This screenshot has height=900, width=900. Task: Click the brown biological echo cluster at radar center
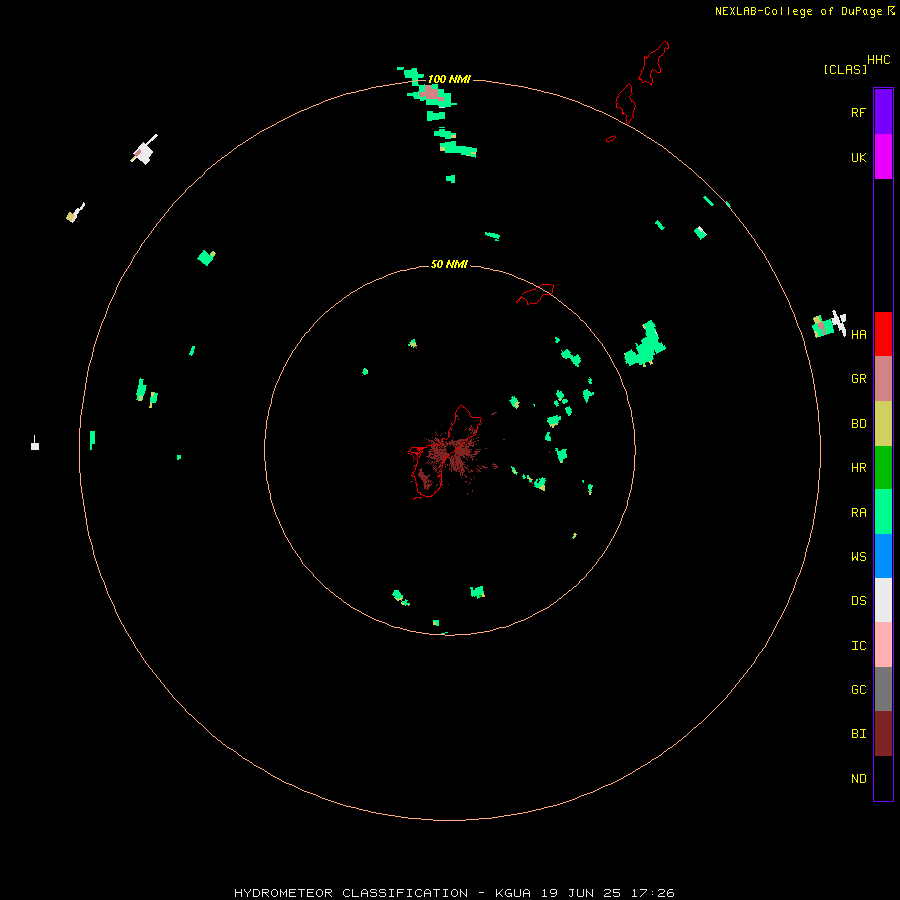(x=453, y=453)
